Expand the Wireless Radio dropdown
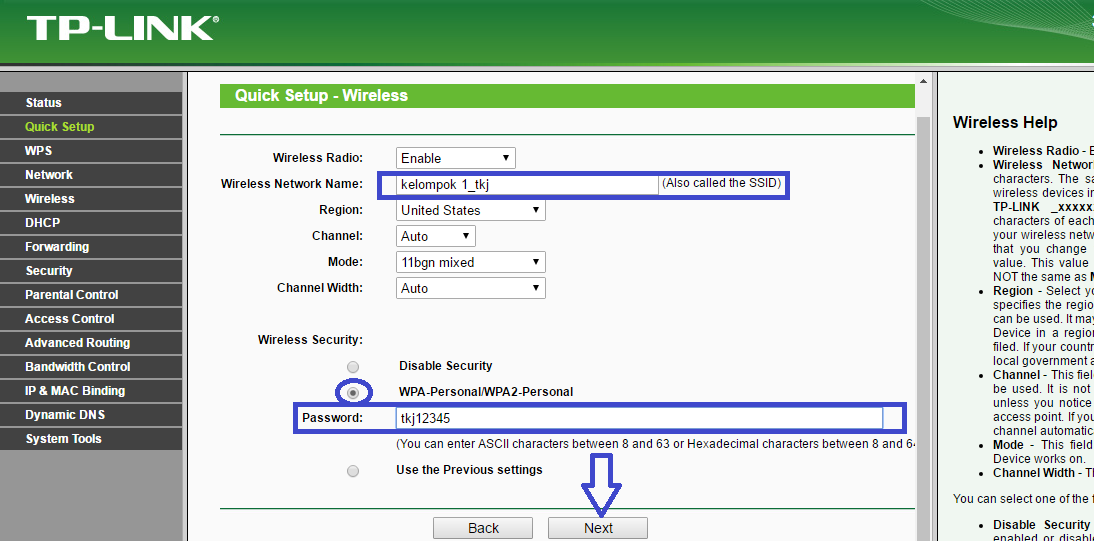 click(x=456, y=158)
